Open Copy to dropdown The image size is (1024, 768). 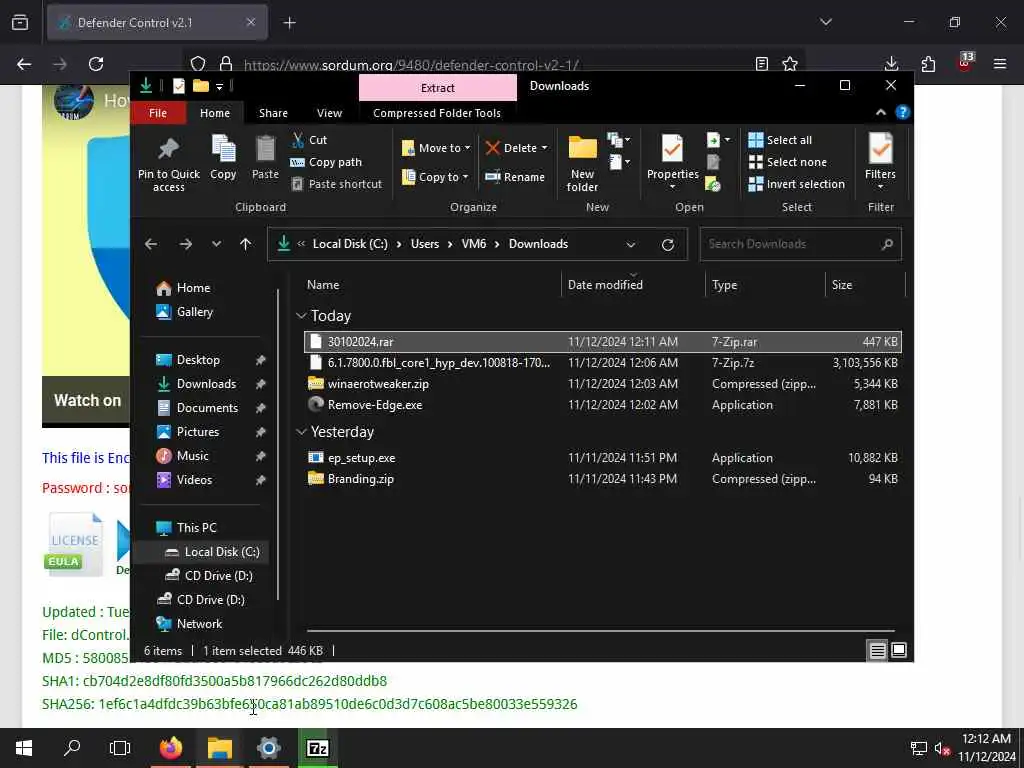[x=435, y=177]
